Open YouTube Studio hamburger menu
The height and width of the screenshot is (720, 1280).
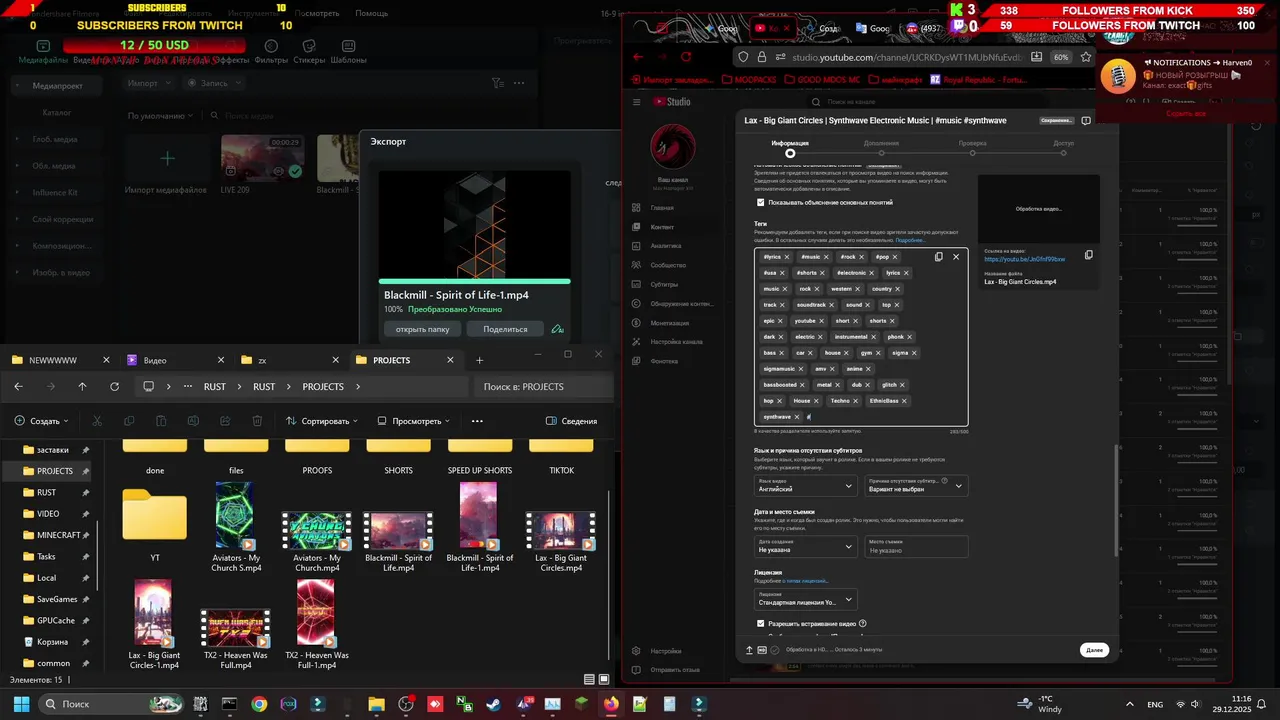pos(637,102)
